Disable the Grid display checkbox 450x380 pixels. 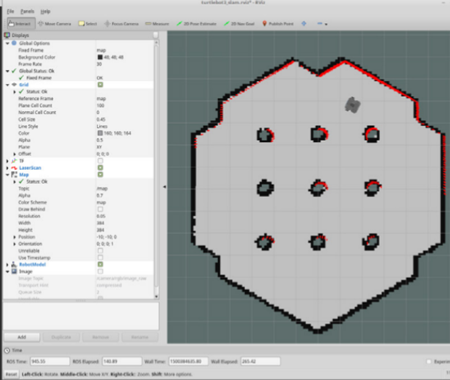100,85
